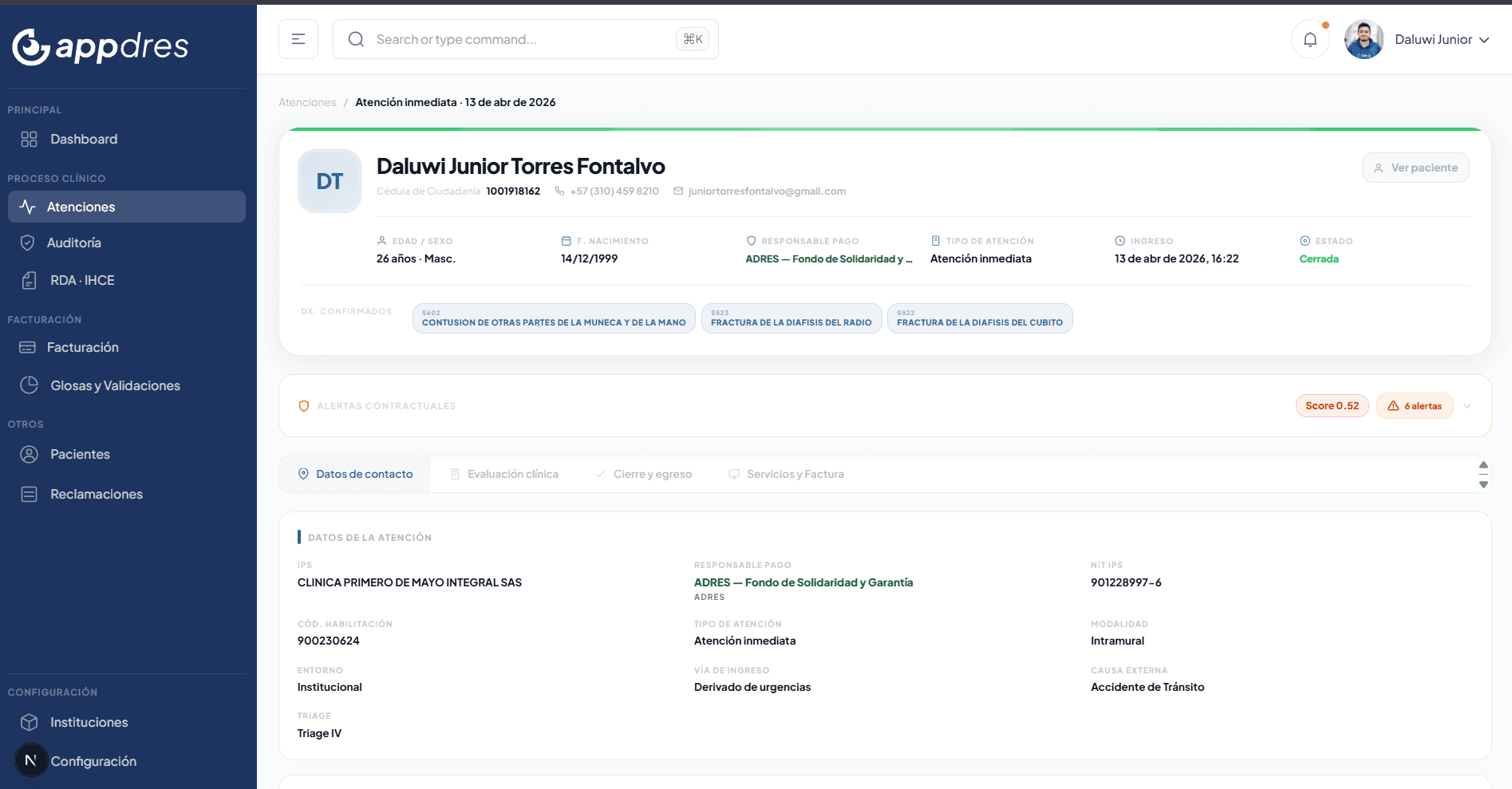Click the monitor icon on Servicios y Factura
Viewport: 1512px width, 789px height.
[x=734, y=474]
